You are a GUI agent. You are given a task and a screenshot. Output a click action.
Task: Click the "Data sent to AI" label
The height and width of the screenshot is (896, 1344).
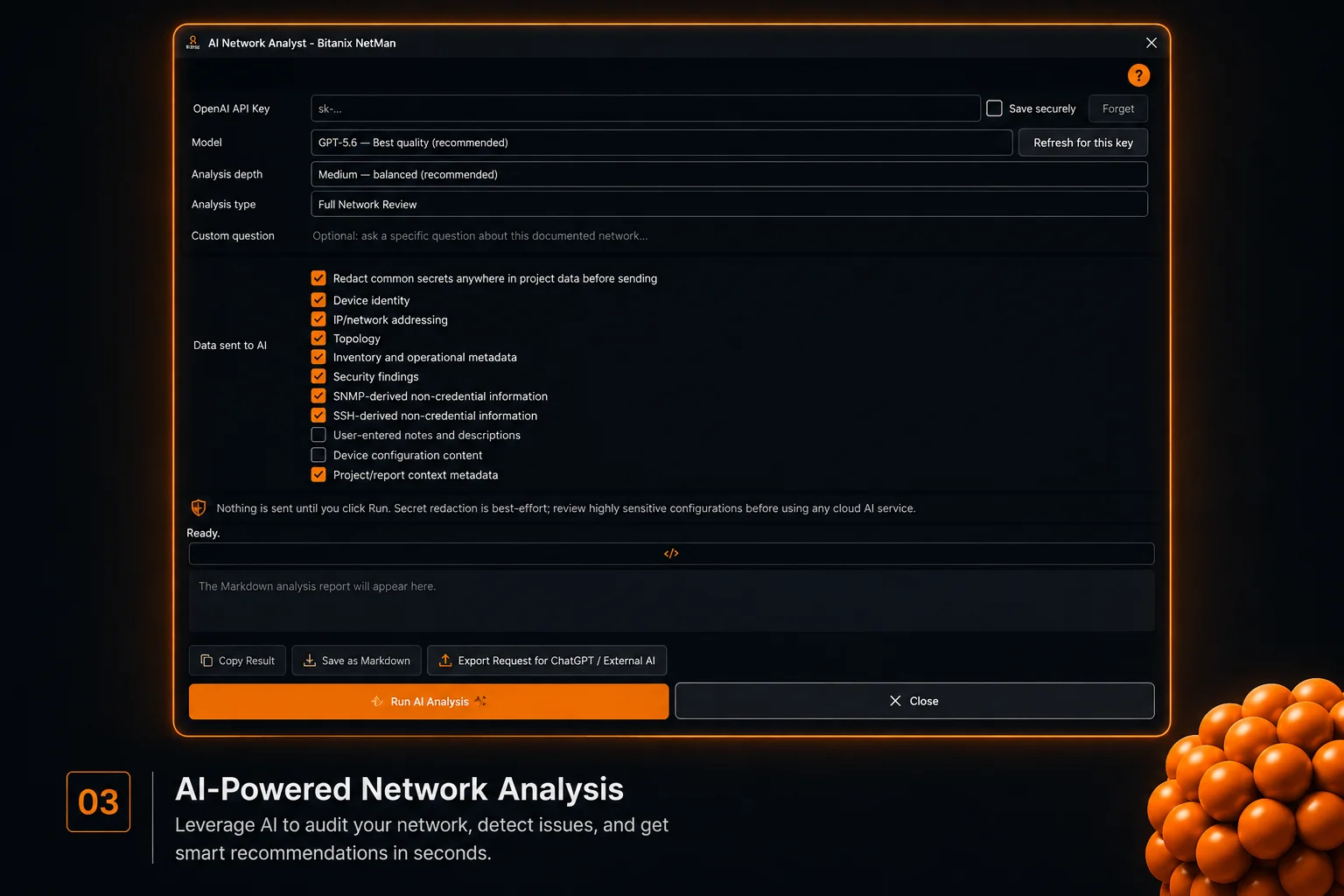click(x=230, y=346)
